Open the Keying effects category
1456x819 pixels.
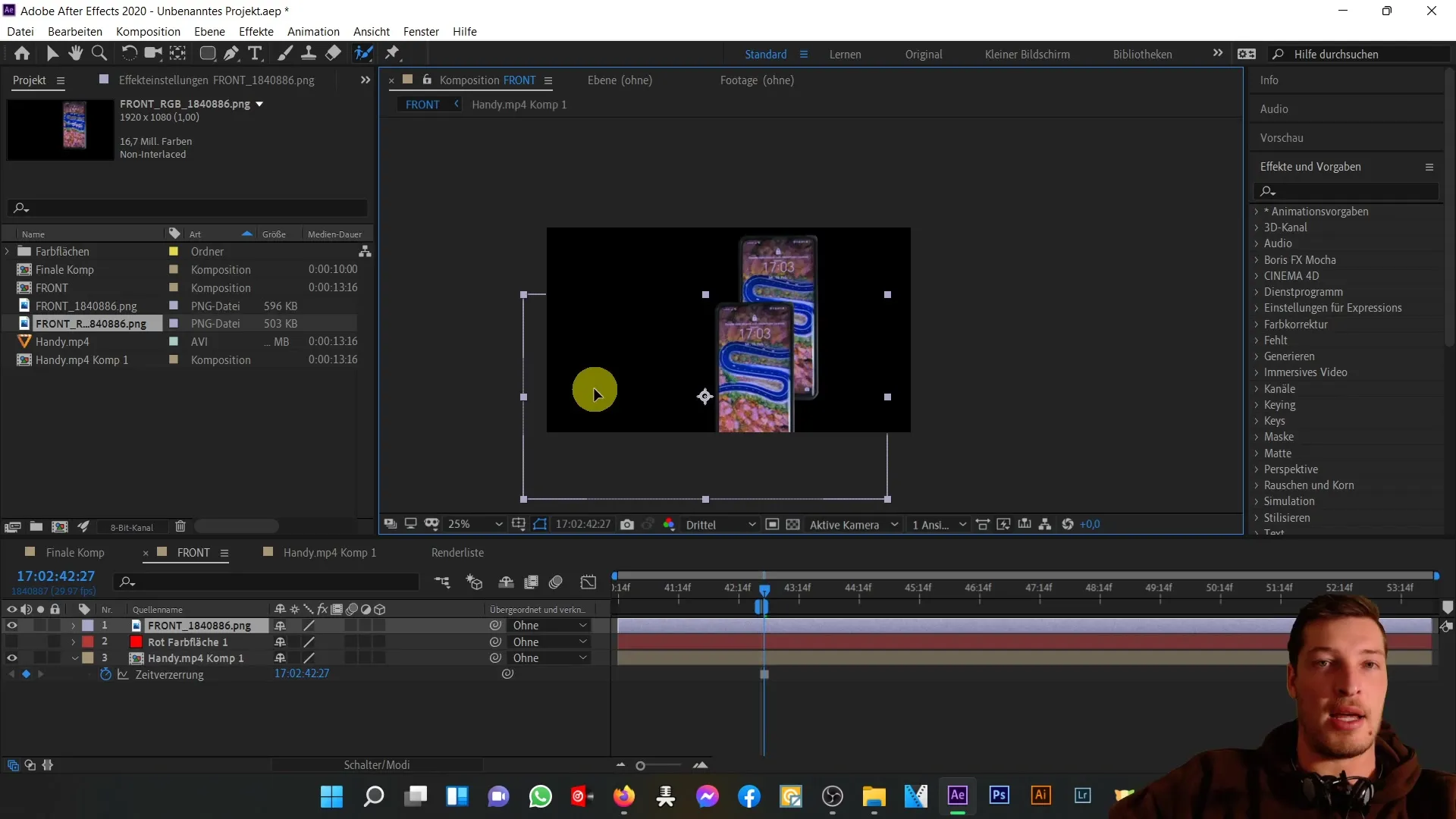tap(1280, 404)
